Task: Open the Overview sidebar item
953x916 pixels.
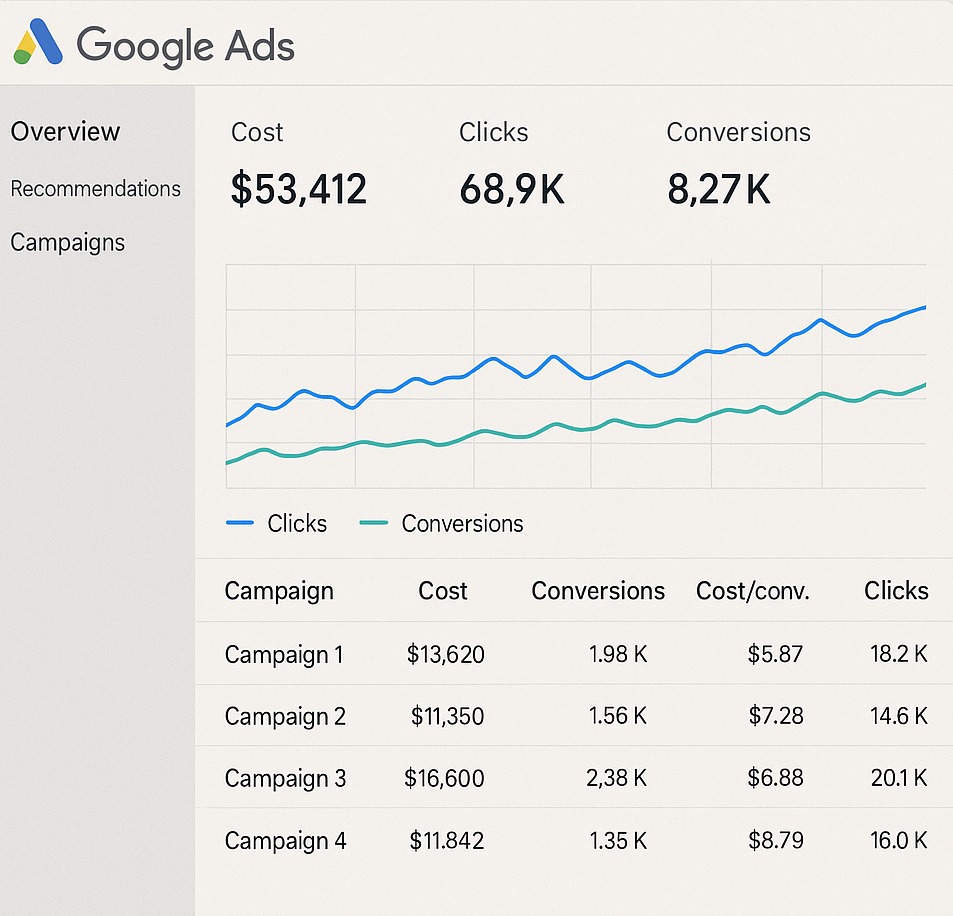Action: 65,132
